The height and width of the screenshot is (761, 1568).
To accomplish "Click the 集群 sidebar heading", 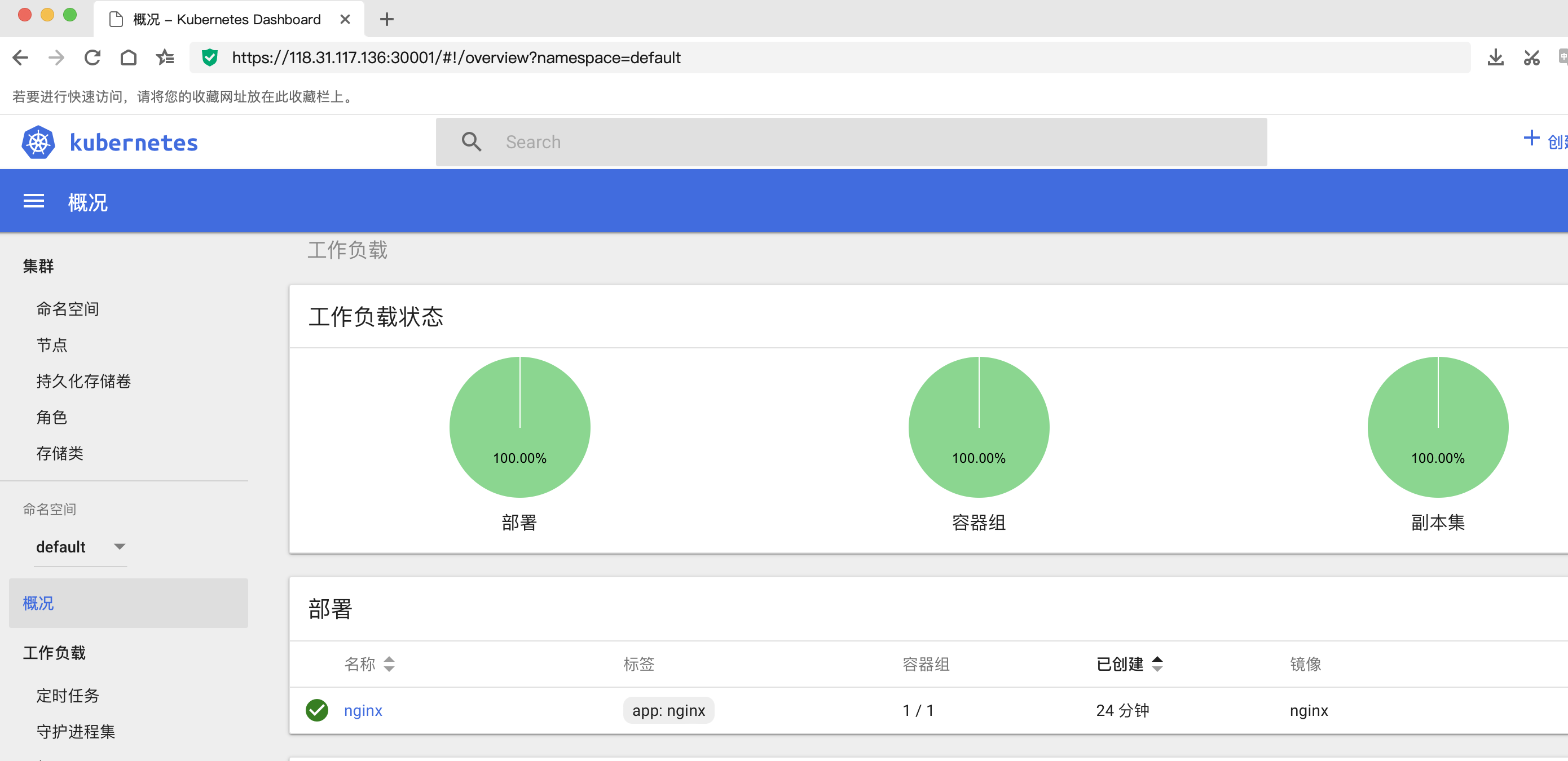I will pos(38,267).
